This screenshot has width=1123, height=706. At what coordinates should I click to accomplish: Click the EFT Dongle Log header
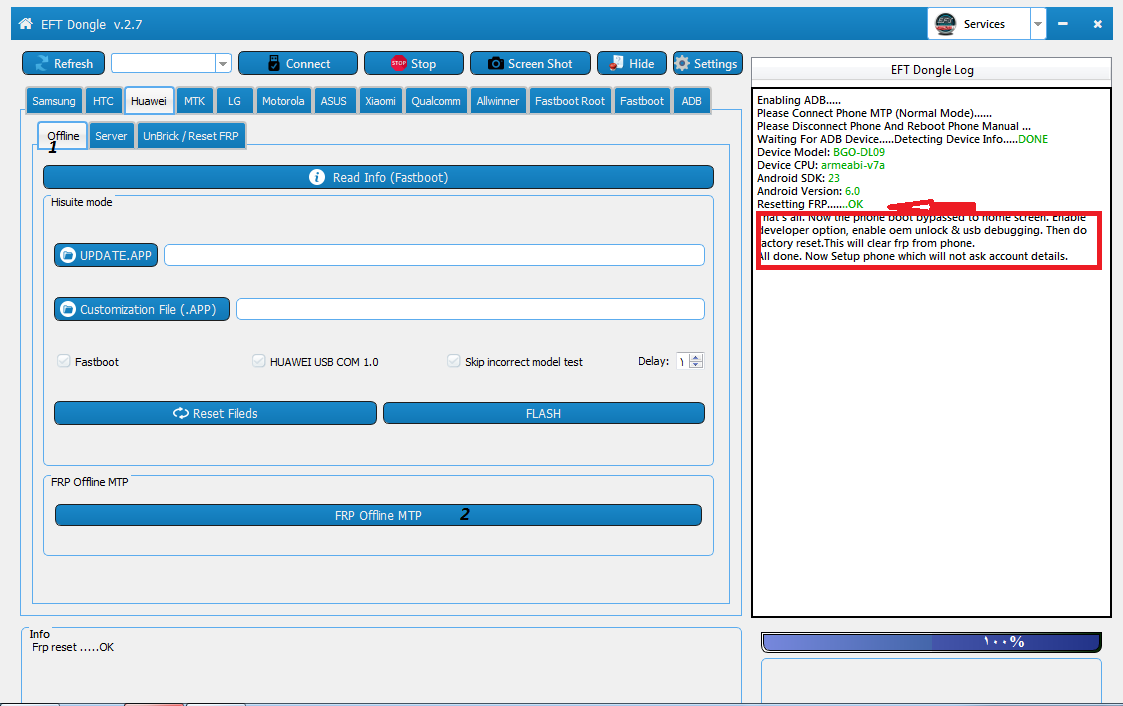(x=931, y=69)
